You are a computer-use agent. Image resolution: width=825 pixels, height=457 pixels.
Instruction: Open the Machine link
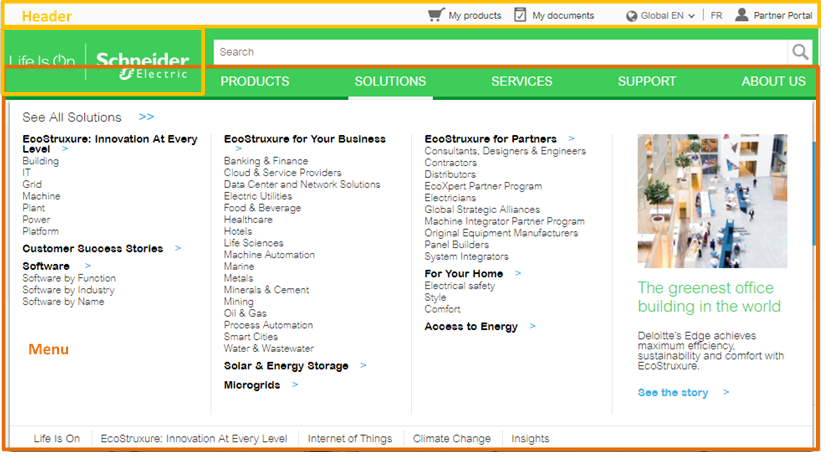[41, 196]
